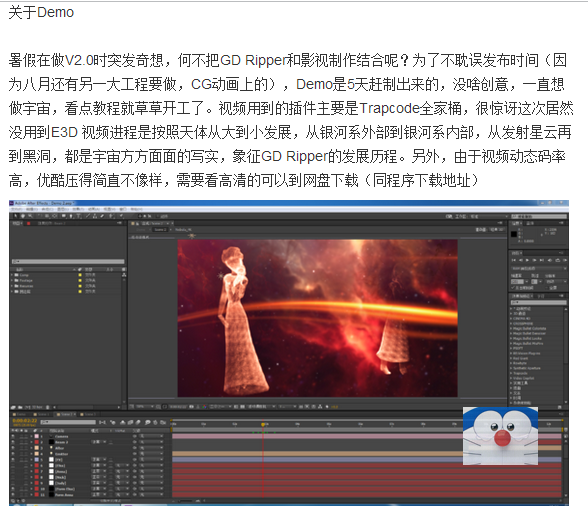Toggle visibility eye of Camera layer
The image size is (588, 515).
[13, 436]
